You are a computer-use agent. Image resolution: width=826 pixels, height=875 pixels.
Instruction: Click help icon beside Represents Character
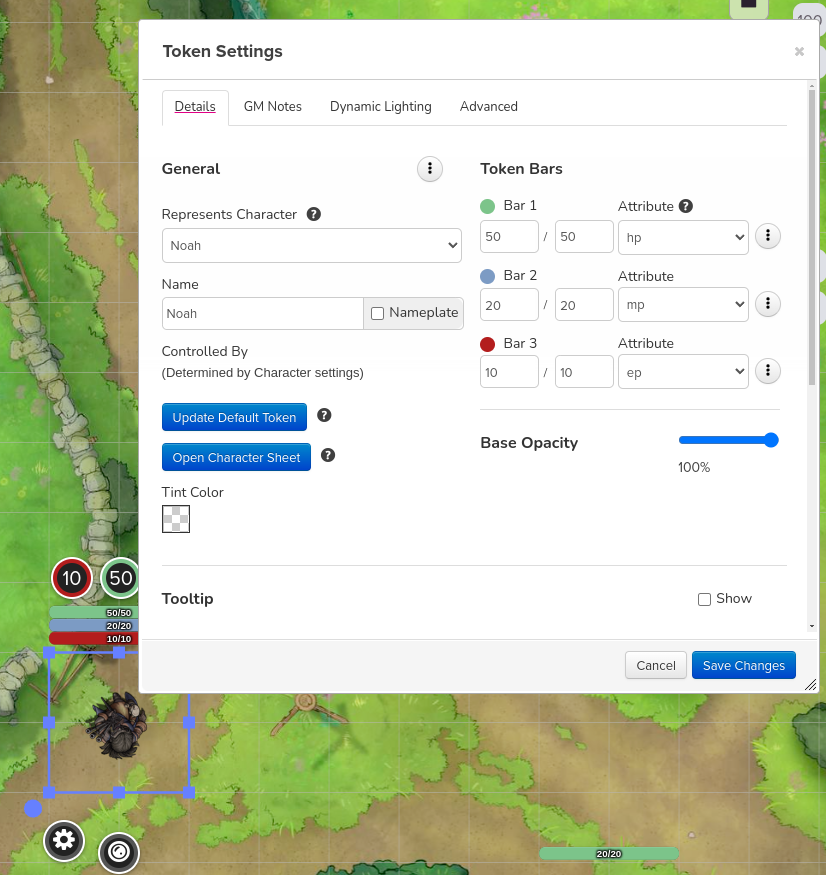point(314,214)
